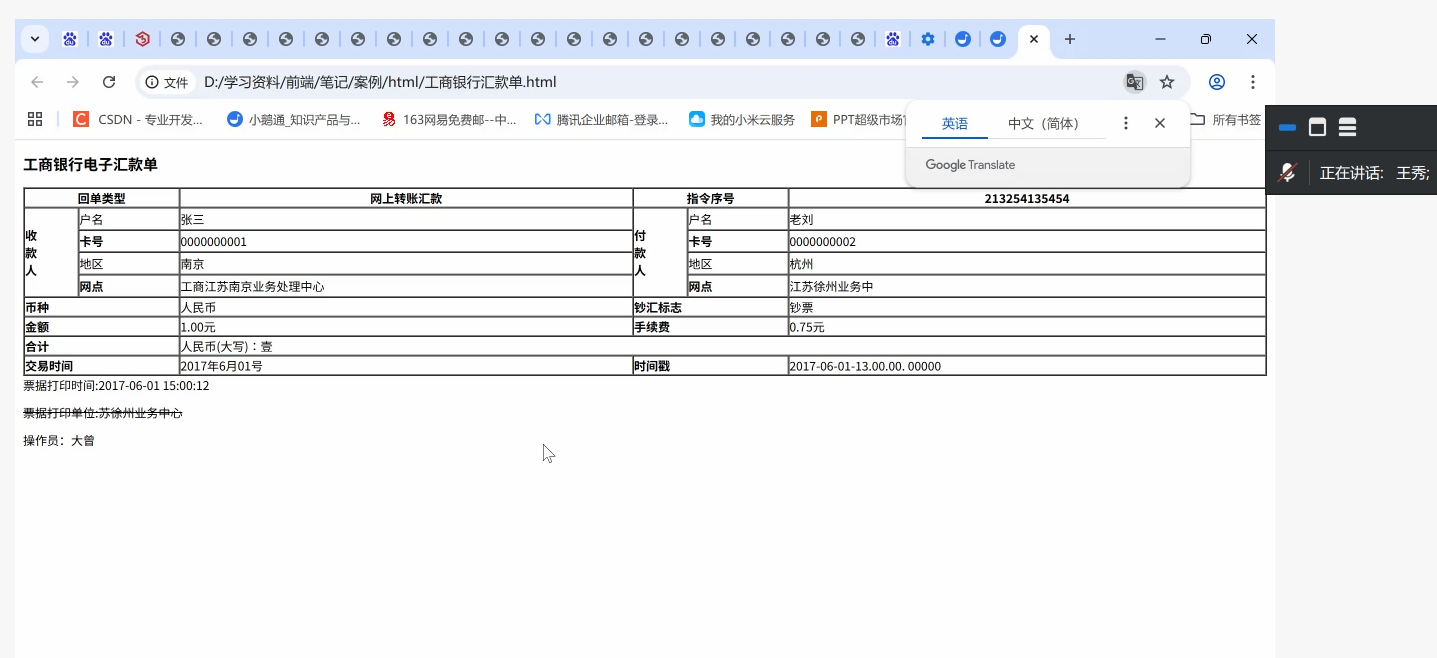
Task: Close the Google Translate popup
Action: (1160, 123)
